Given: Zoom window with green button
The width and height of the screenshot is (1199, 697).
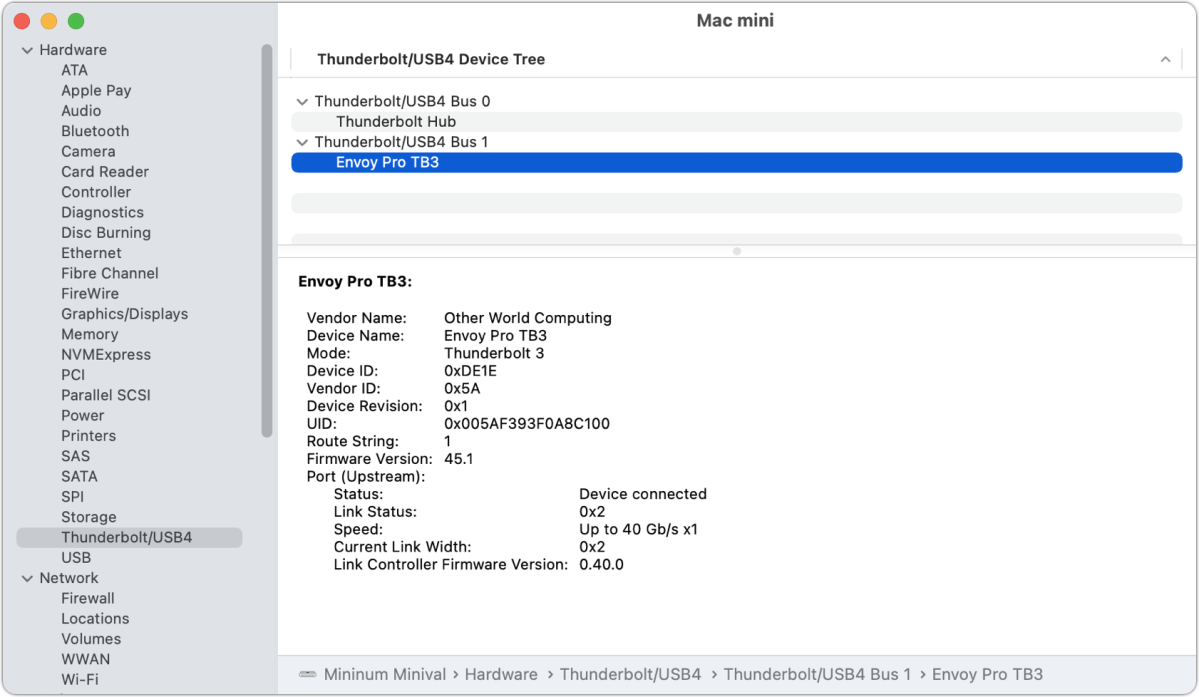Looking at the screenshot, I should tap(76, 21).
